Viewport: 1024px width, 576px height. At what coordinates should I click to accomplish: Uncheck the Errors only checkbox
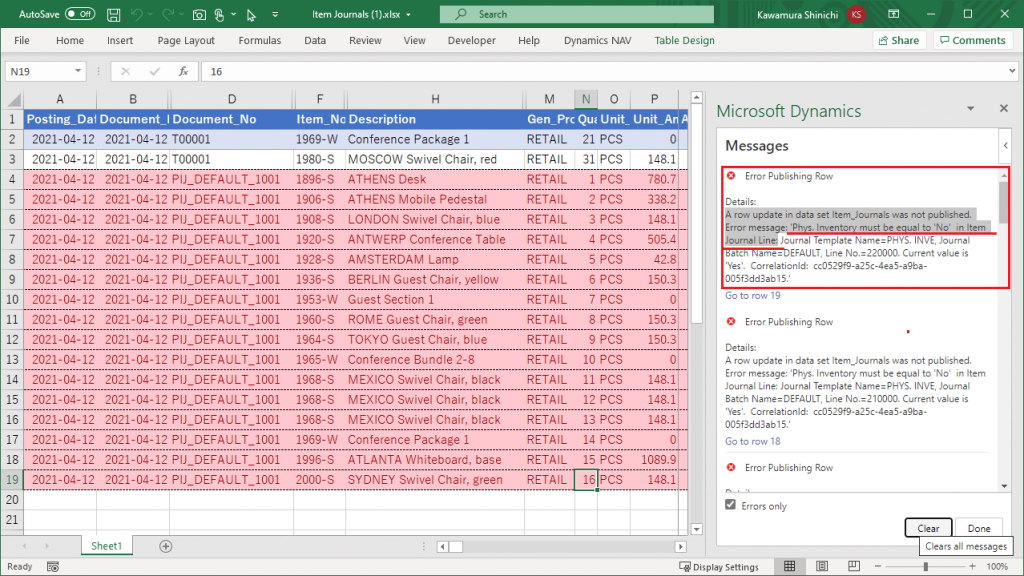click(730, 505)
